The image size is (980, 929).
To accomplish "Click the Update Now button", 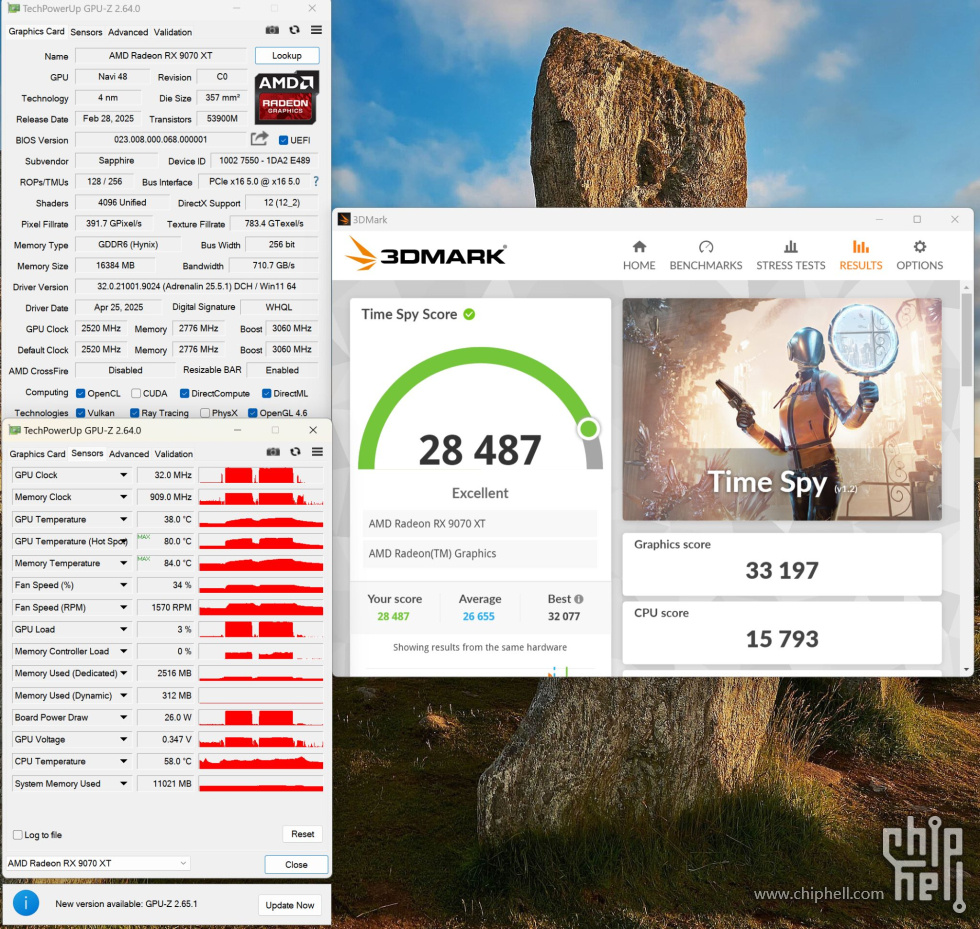I will (290, 905).
